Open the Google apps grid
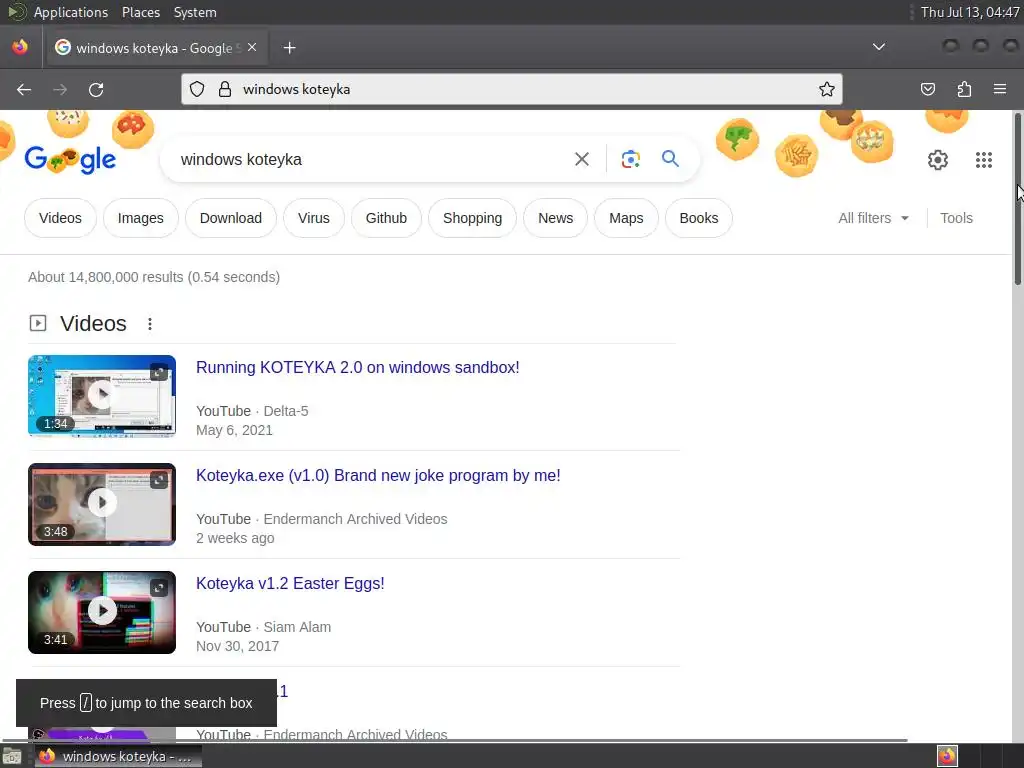The height and width of the screenshot is (768, 1024). (984, 160)
